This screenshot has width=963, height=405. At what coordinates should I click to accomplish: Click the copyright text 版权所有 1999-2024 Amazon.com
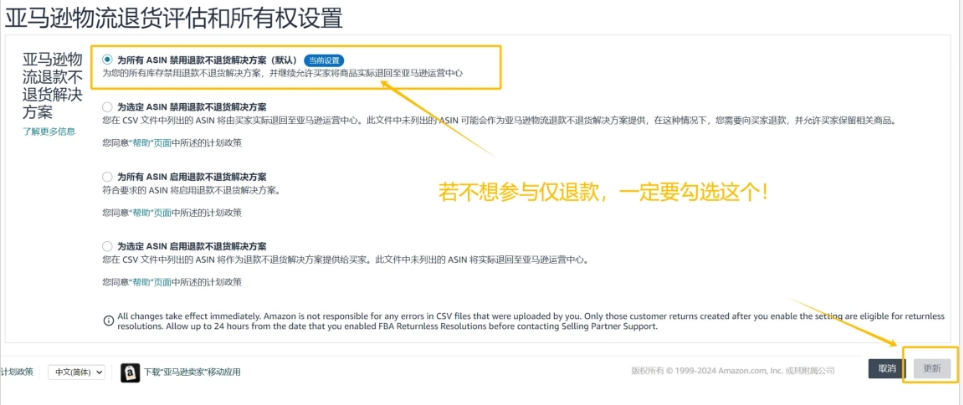click(x=733, y=371)
